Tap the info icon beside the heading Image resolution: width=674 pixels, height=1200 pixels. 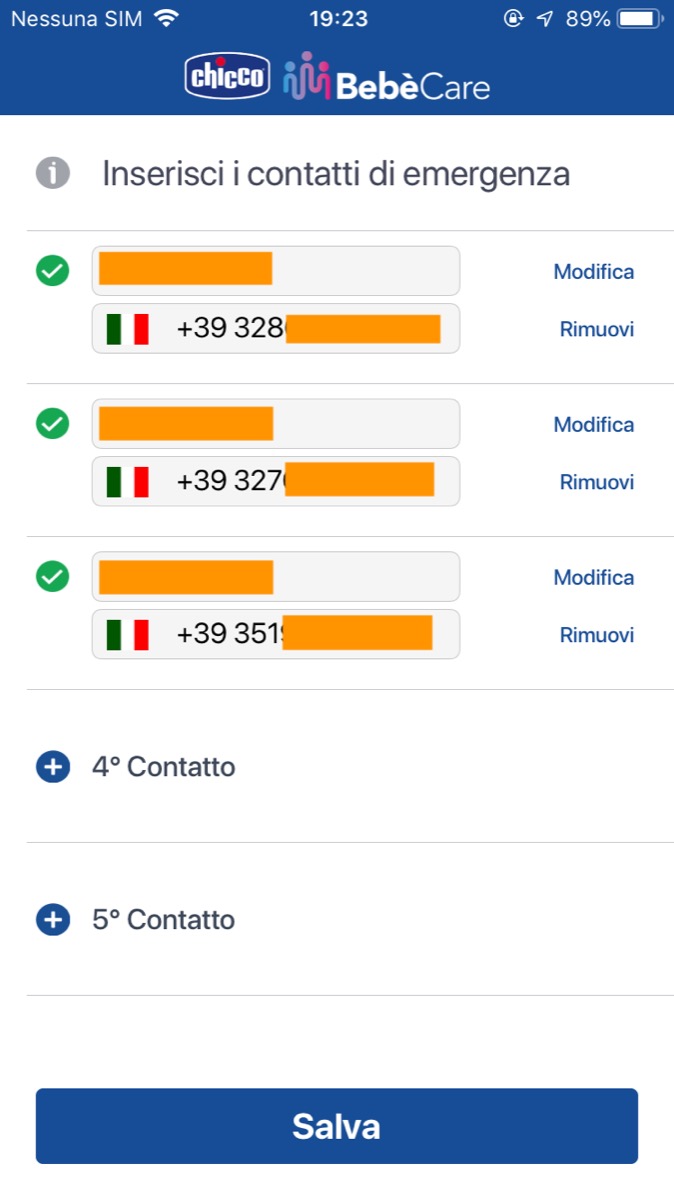click(53, 174)
